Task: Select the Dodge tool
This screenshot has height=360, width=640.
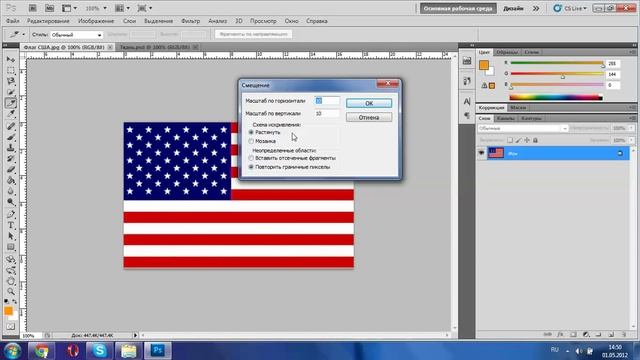Action: 11,202
